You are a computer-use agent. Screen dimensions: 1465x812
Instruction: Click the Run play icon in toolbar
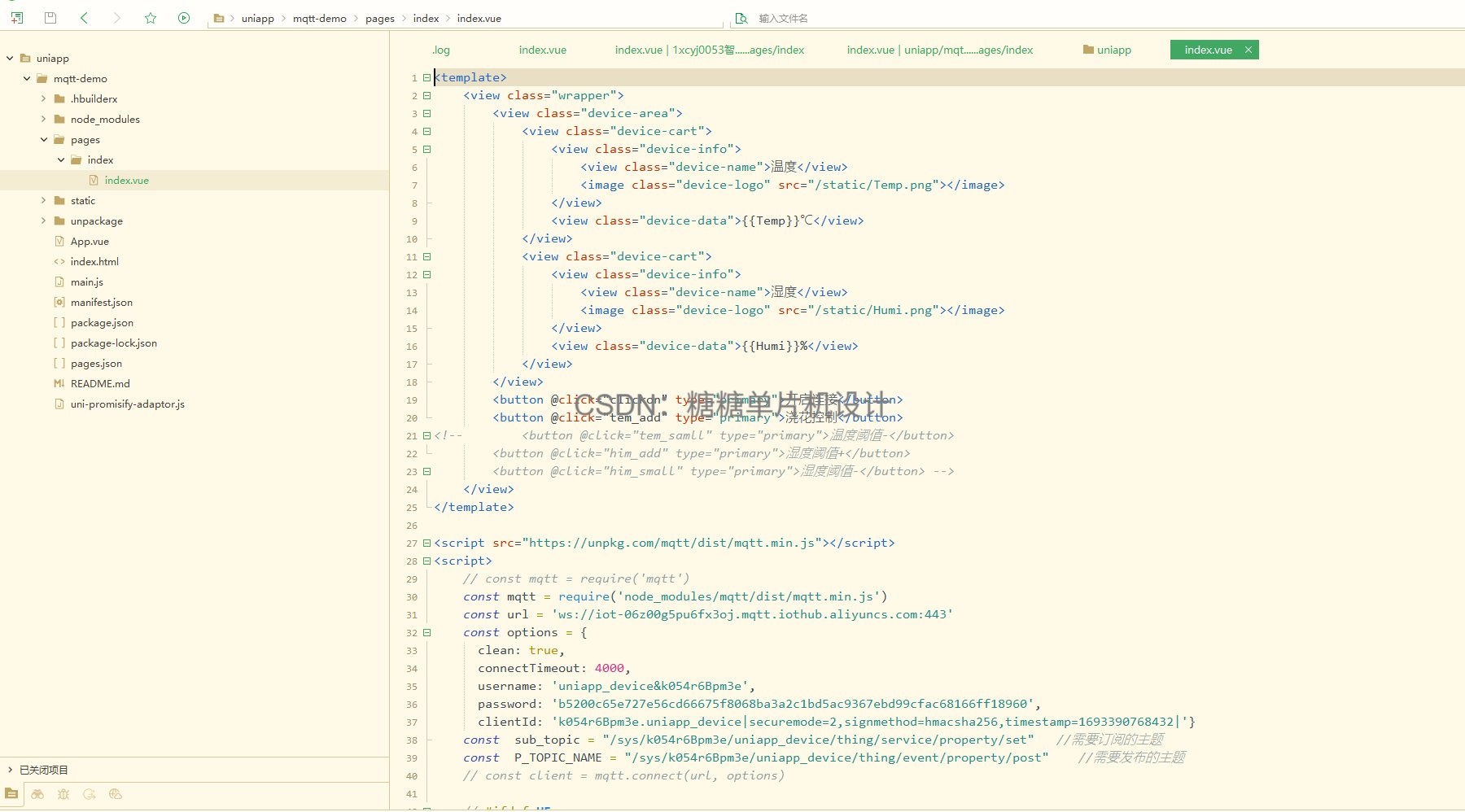coord(184,17)
